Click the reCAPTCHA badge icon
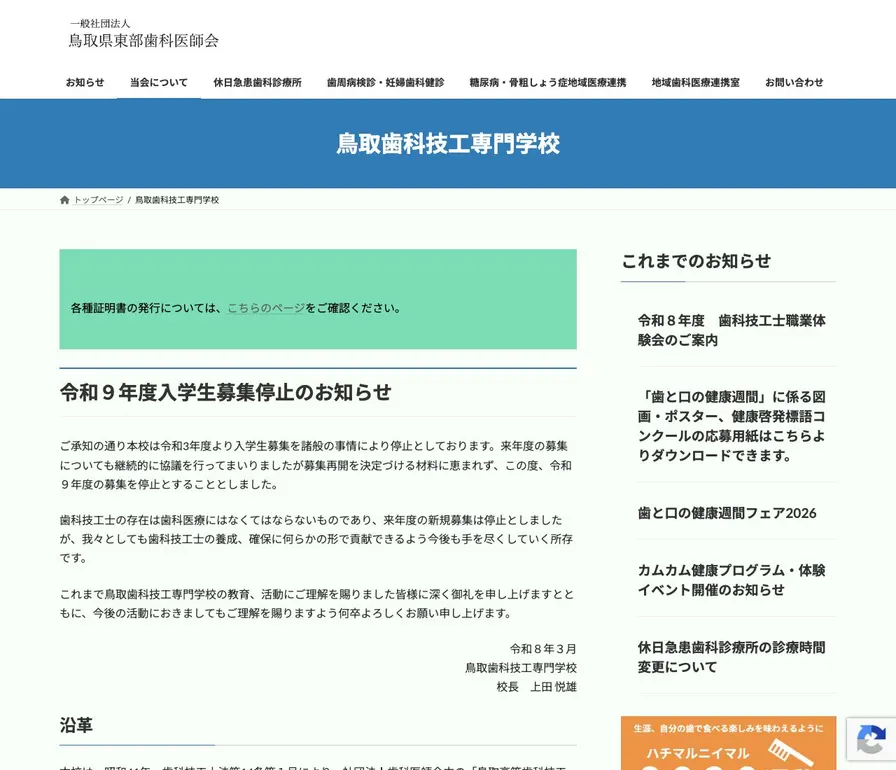The width and height of the screenshot is (896, 770). coord(871,739)
